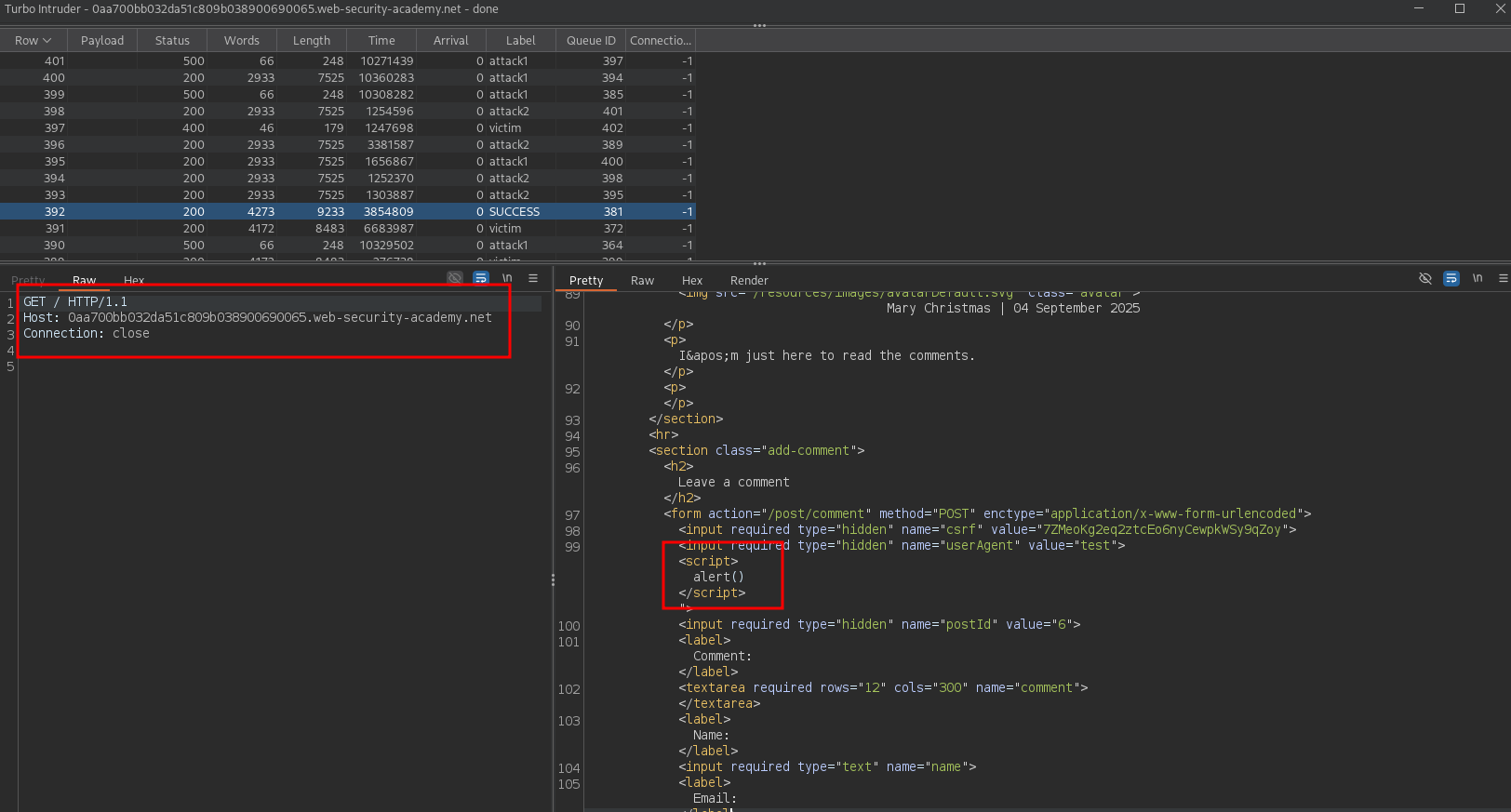Select result row 399
This screenshot has width=1511, height=812.
(347, 94)
